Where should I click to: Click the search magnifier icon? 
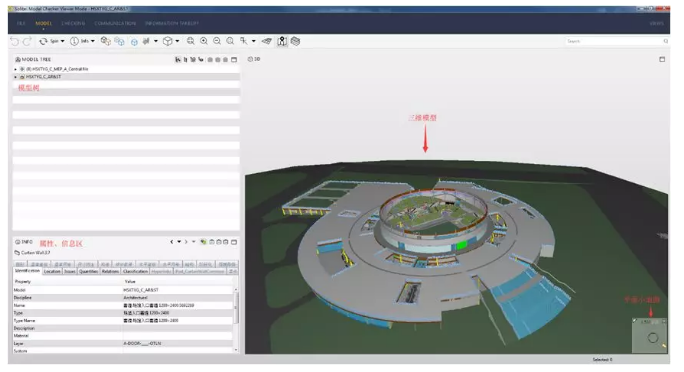point(666,41)
